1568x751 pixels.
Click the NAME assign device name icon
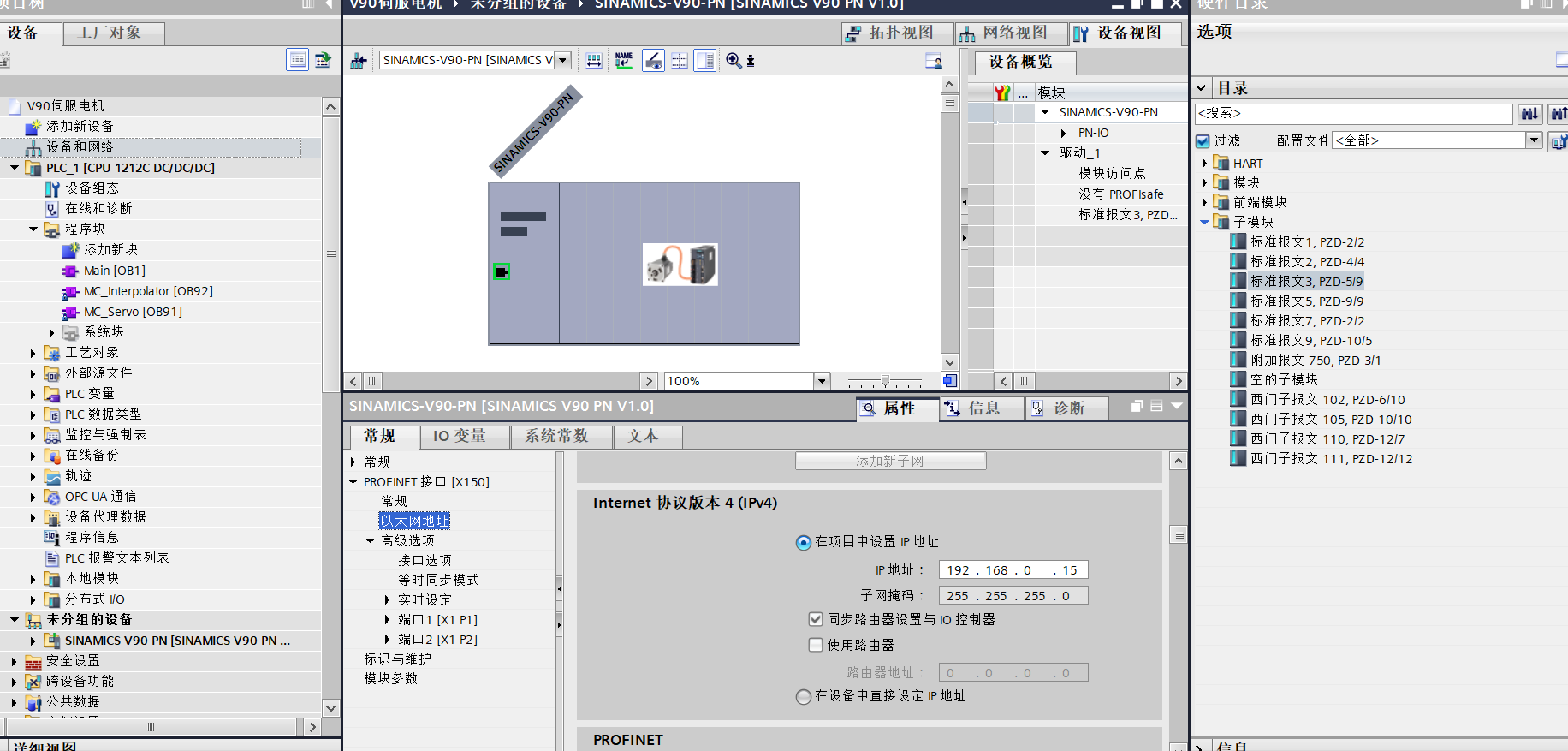click(624, 61)
